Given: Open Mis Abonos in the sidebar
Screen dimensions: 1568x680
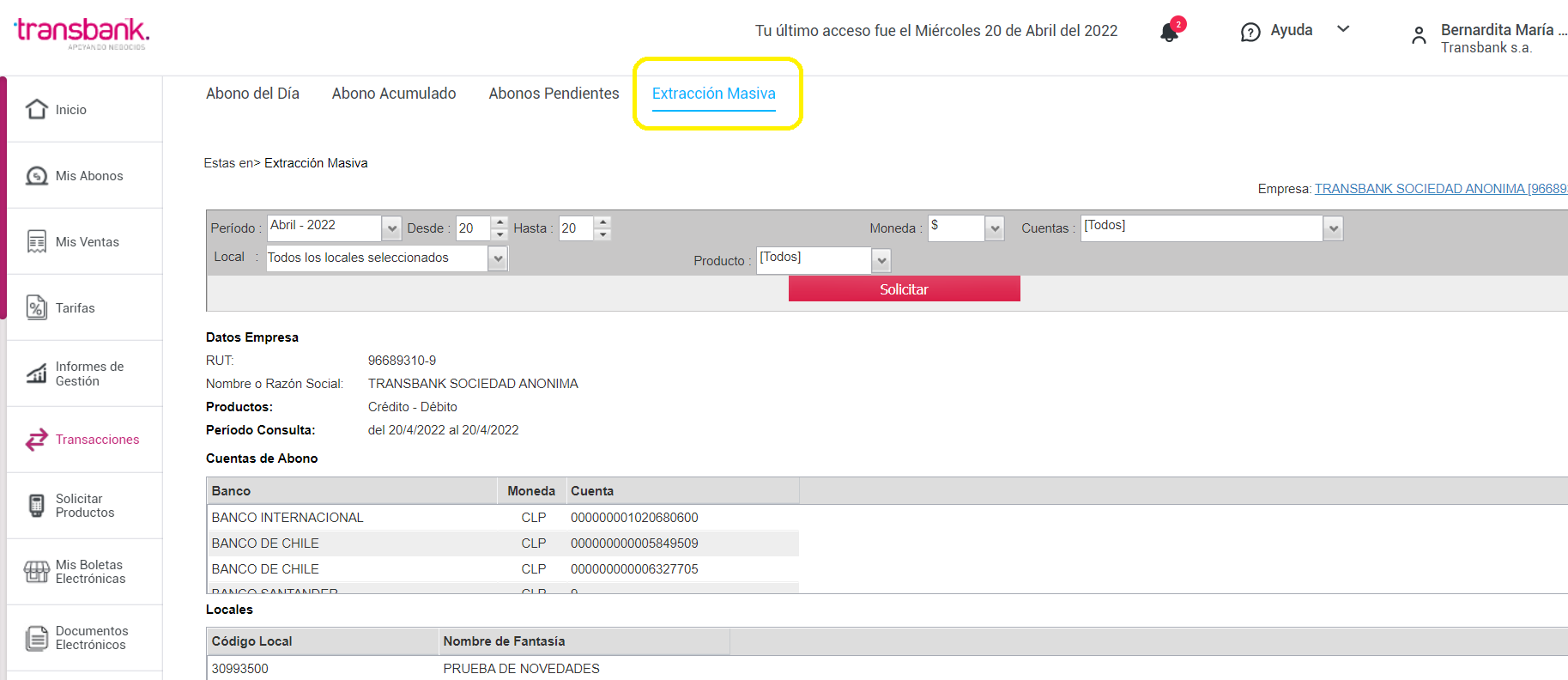Looking at the screenshot, I should (x=89, y=176).
